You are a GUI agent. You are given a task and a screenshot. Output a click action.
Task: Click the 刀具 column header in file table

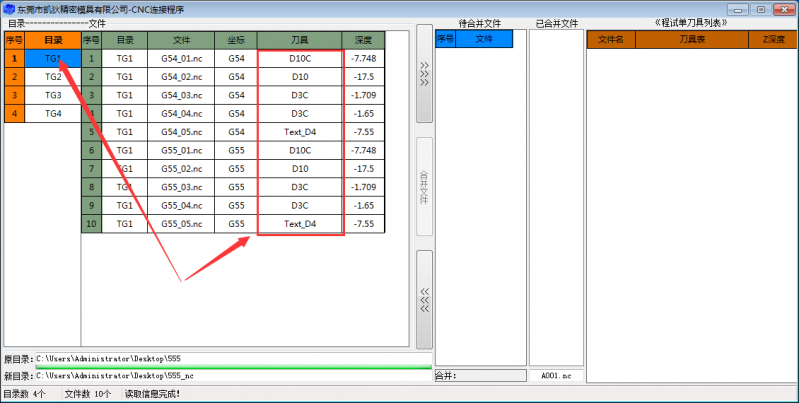point(300,40)
